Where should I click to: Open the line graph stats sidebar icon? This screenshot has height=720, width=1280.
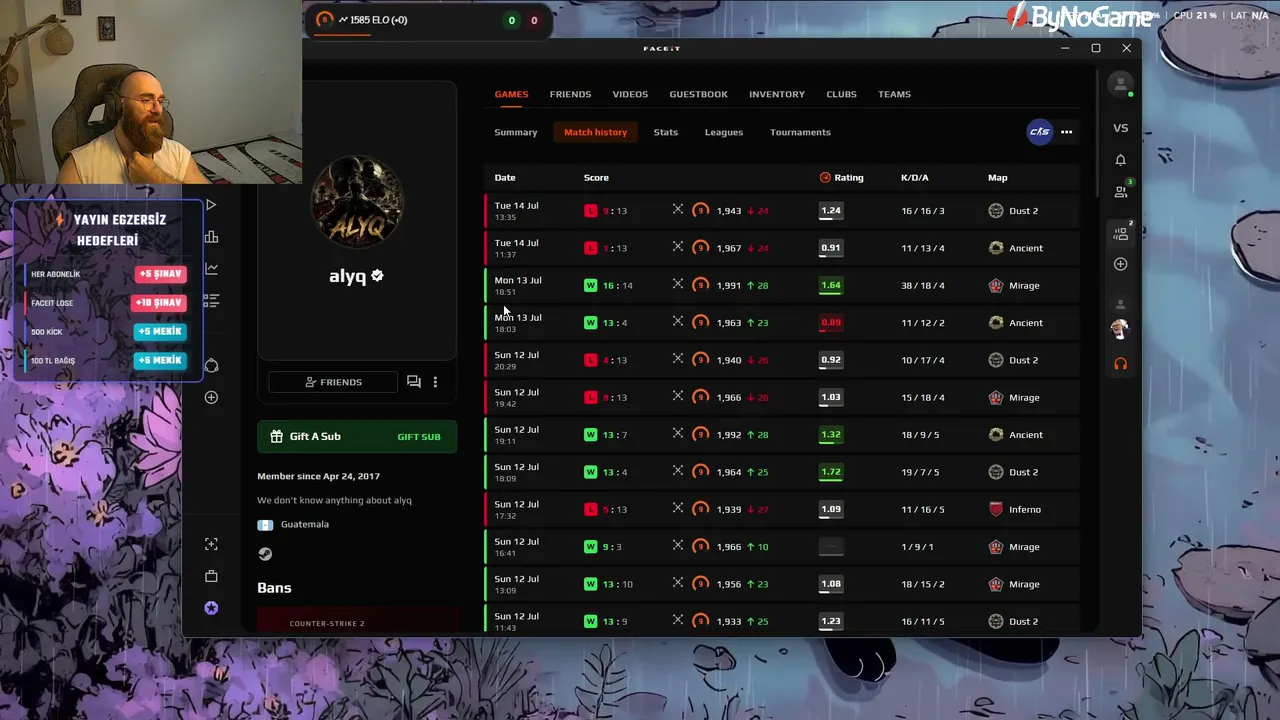pos(211,269)
